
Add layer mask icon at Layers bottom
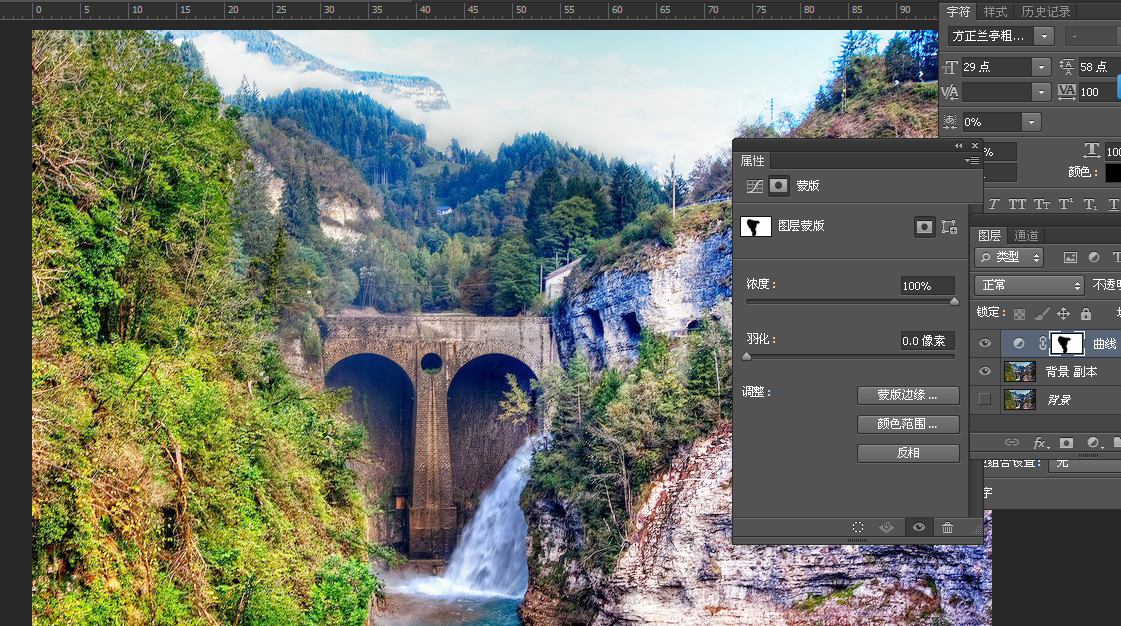click(1066, 443)
